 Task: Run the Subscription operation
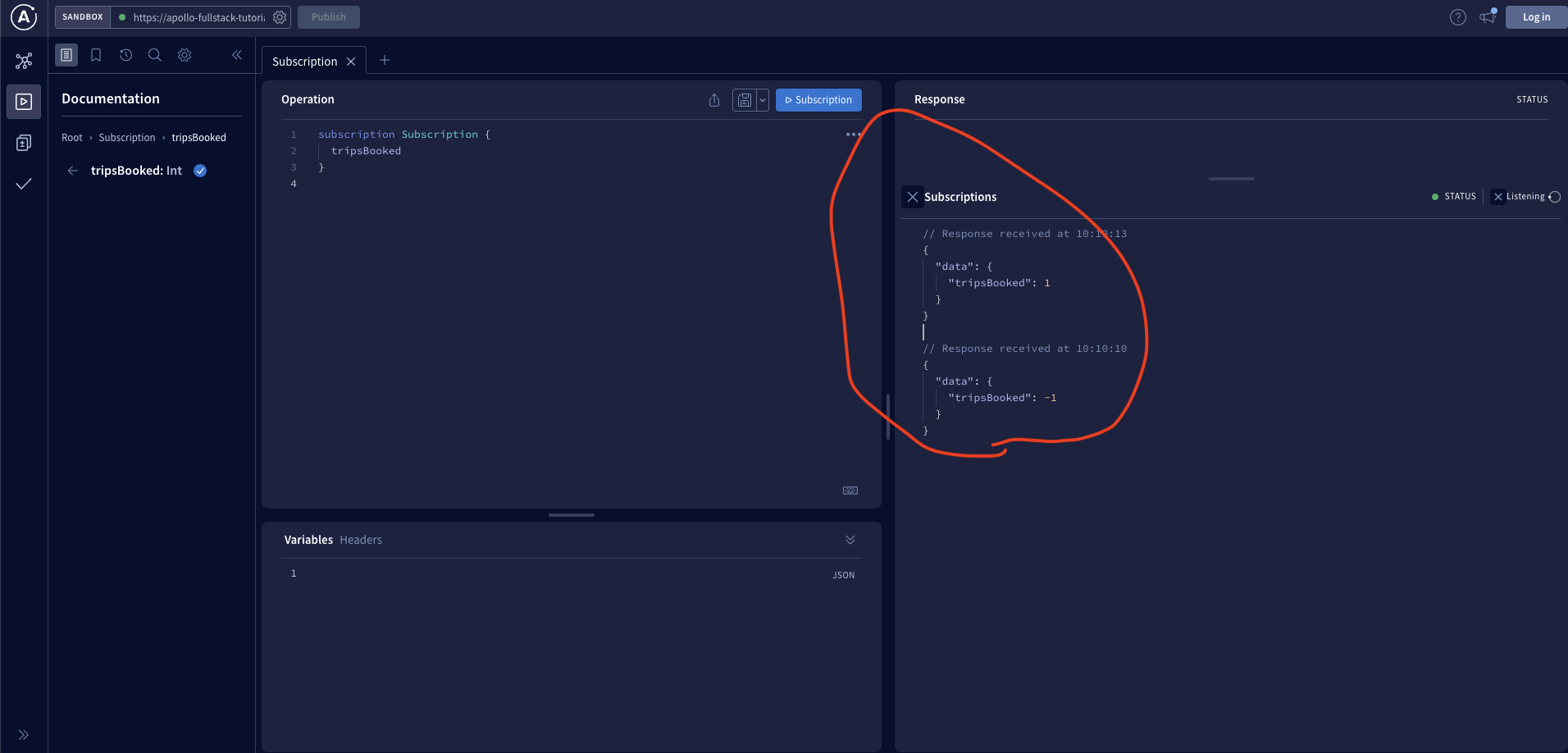pos(818,100)
